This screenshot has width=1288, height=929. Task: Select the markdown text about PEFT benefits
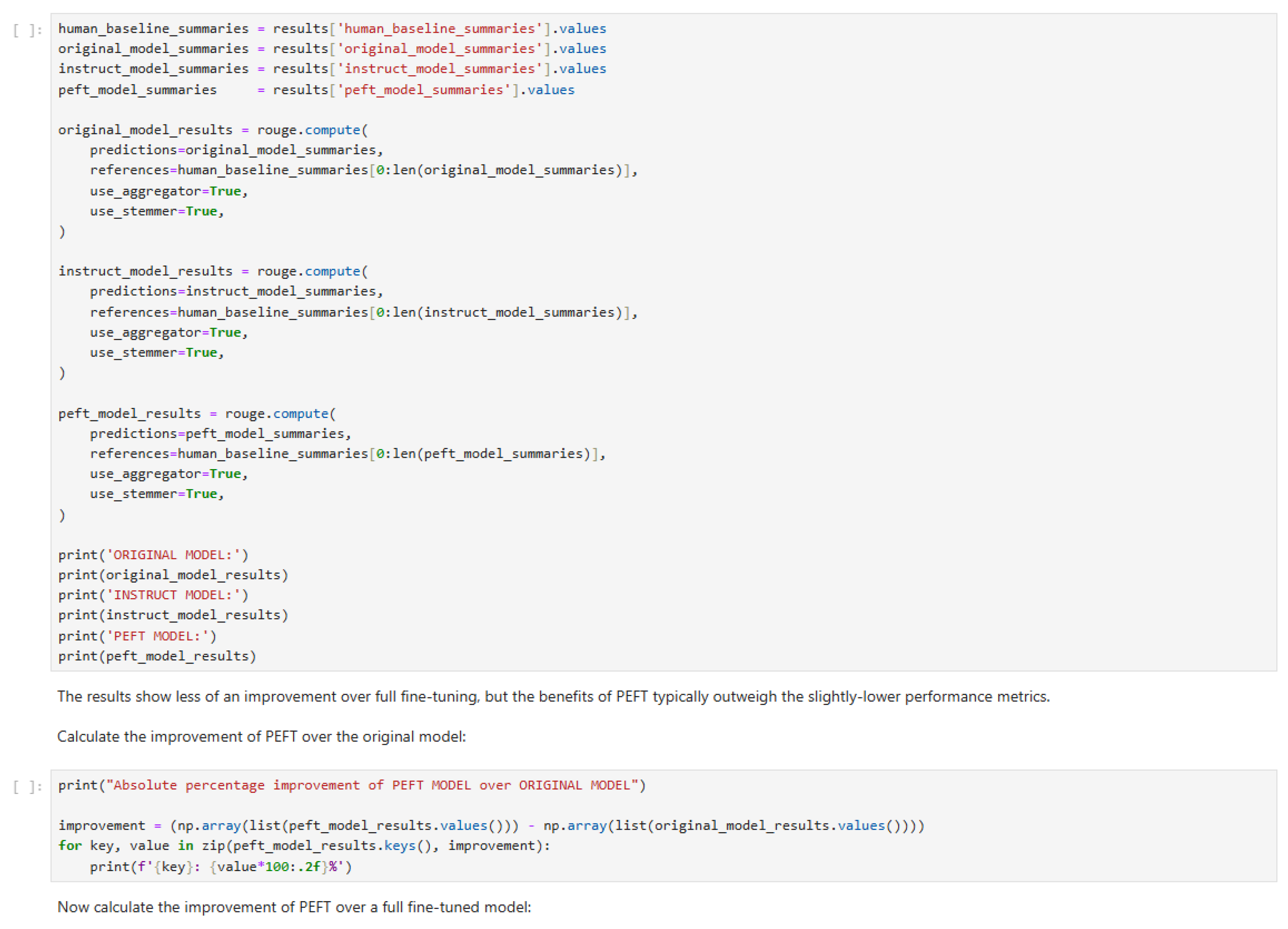(553, 697)
